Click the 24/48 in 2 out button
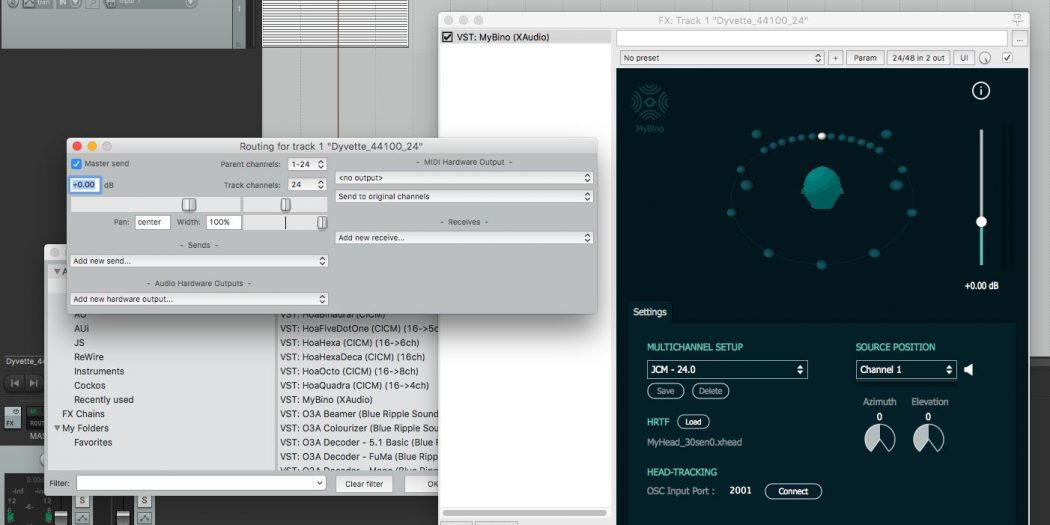 919,58
